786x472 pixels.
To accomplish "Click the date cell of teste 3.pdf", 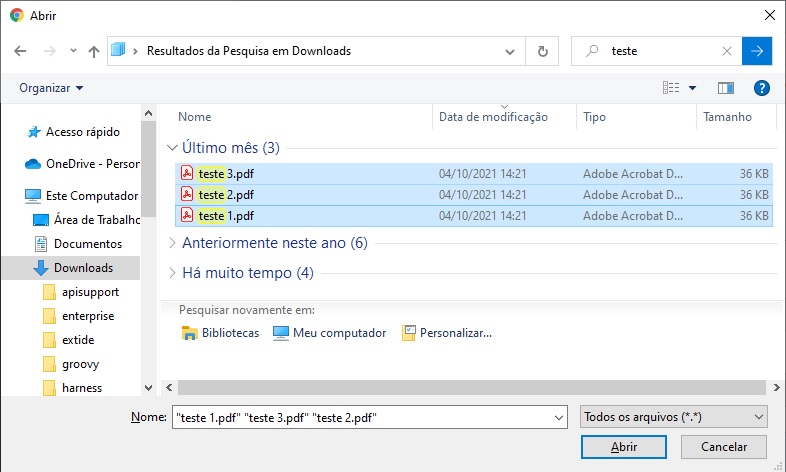I will tap(483, 174).
